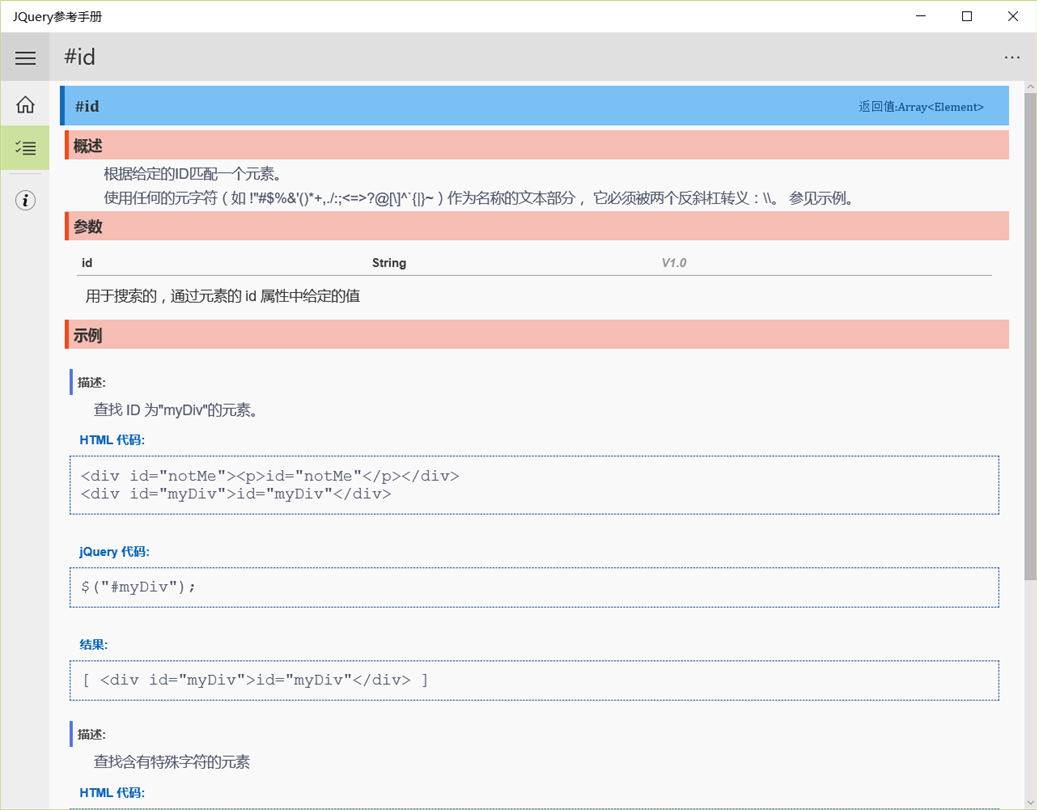Select the 示例 section heading
Viewport: 1037px width, 810px height.
coord(88,335)
